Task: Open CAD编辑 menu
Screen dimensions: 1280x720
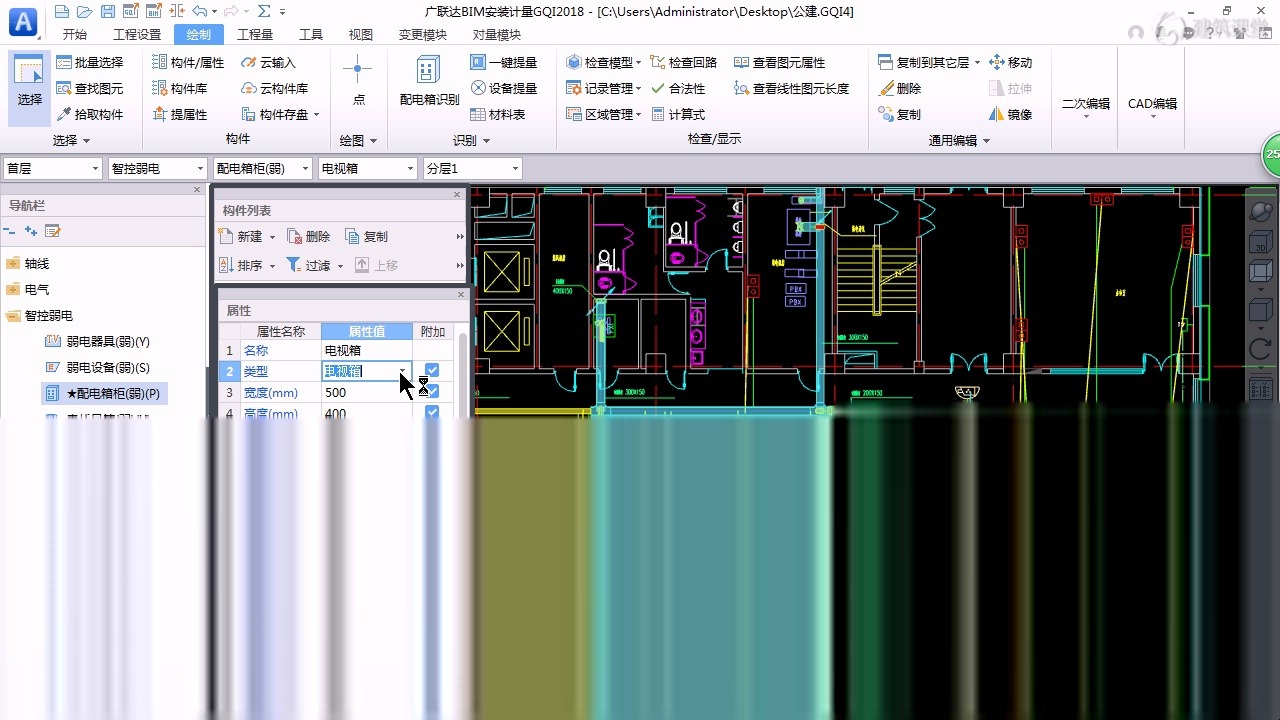Action: [1152, 108]
